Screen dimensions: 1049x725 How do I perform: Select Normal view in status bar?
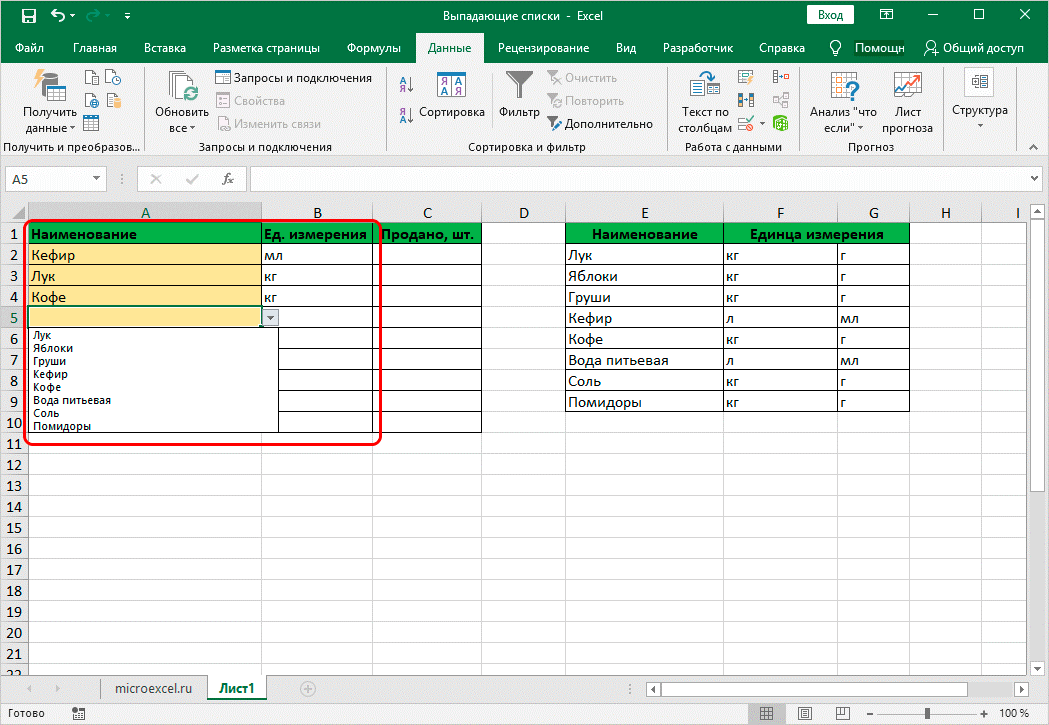pyautogui.click(x=765, y=714)
